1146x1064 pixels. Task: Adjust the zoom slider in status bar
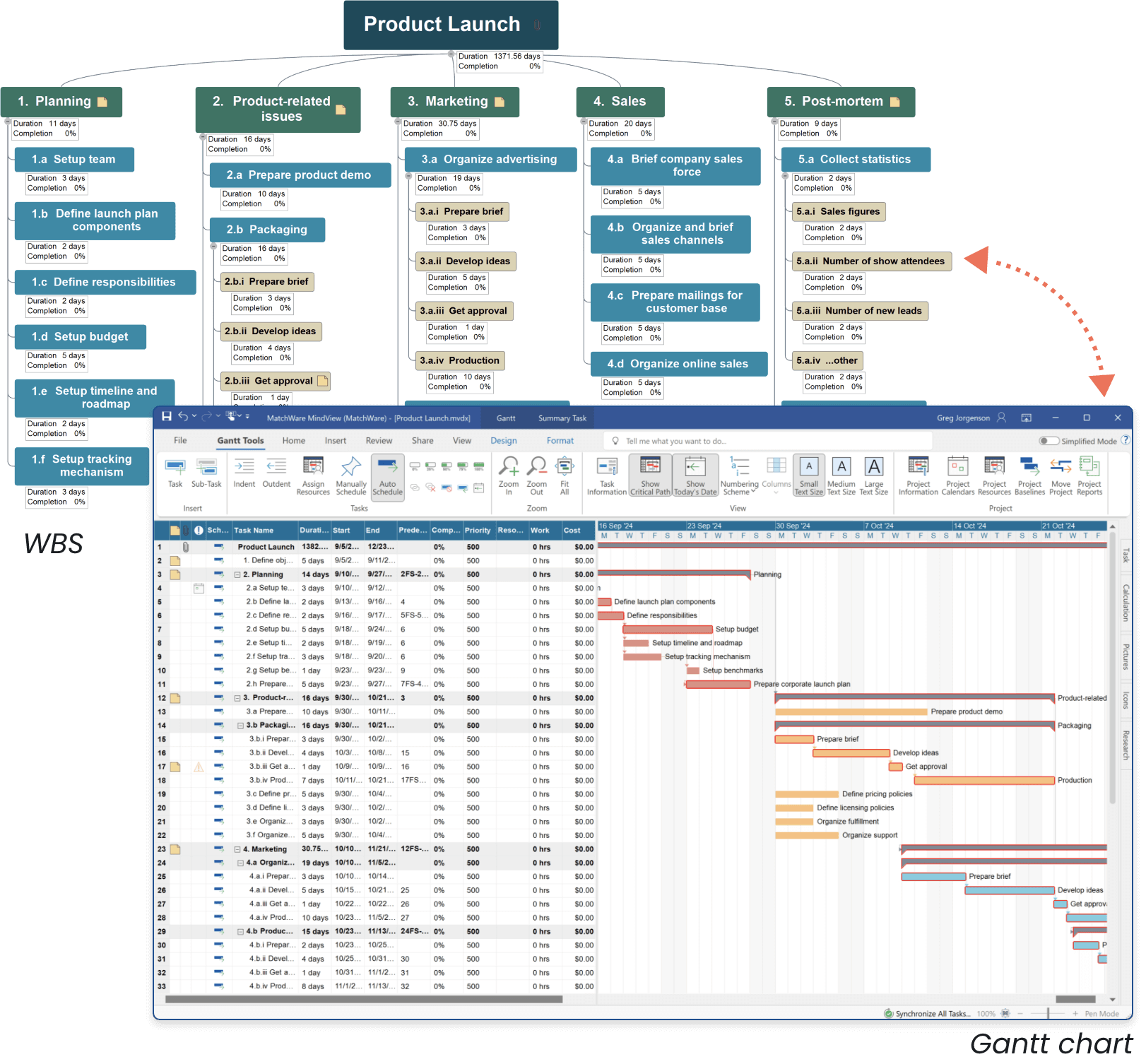coord(1047,1014)
